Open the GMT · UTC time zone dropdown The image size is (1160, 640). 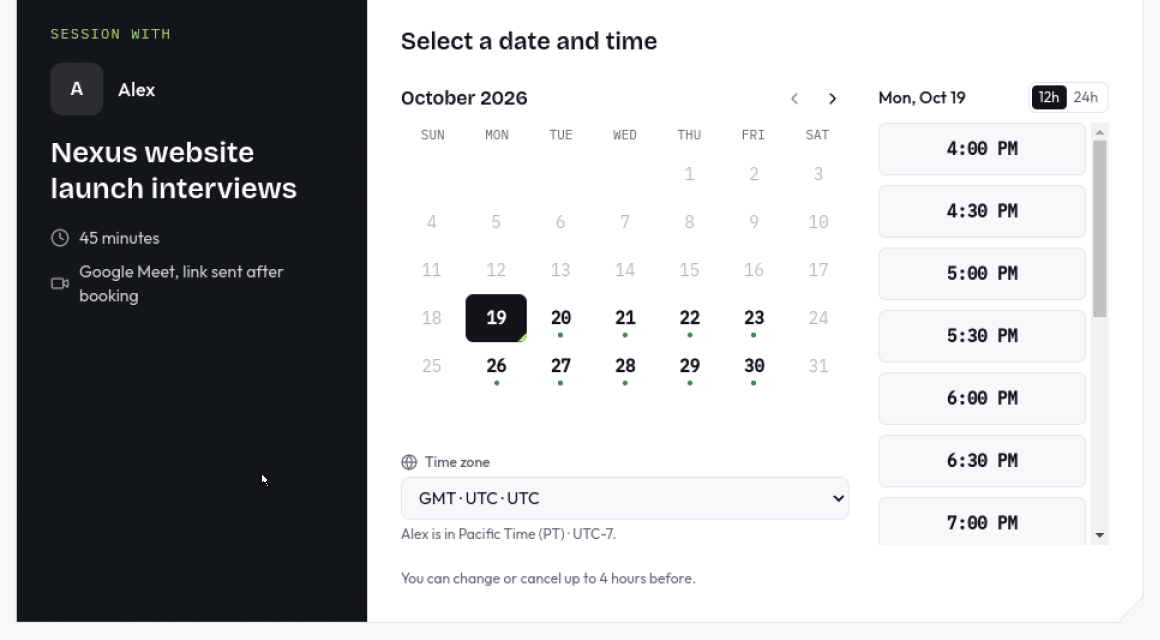click(625, 498)
